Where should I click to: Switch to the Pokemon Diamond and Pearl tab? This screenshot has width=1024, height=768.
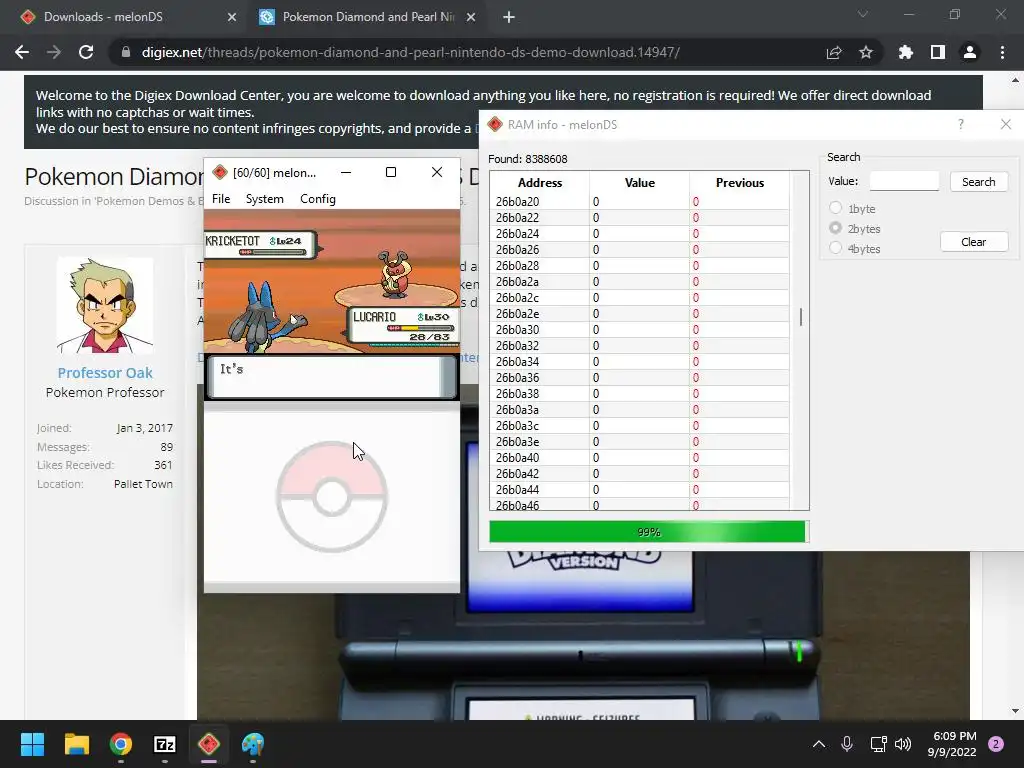pyautogui.click(x=368, y=17)
